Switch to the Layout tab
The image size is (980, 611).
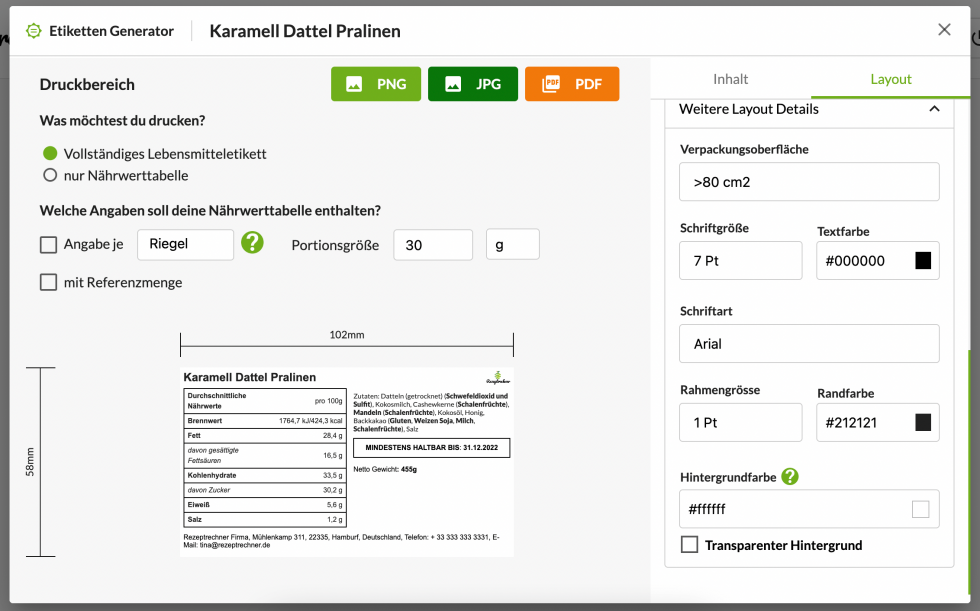[x=890, y=79]
